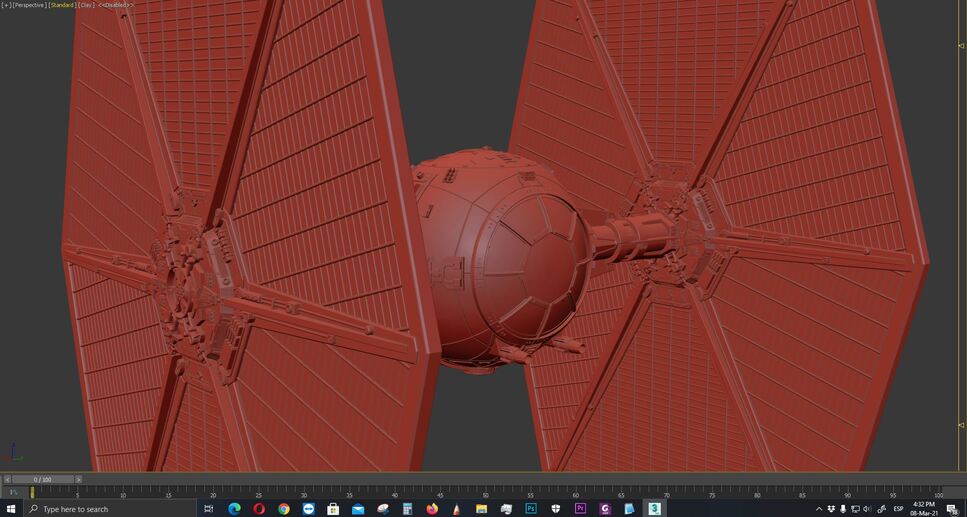Launch Firefox from the taskbar
This screenshot has width=967, height=517.
(432, 509)
